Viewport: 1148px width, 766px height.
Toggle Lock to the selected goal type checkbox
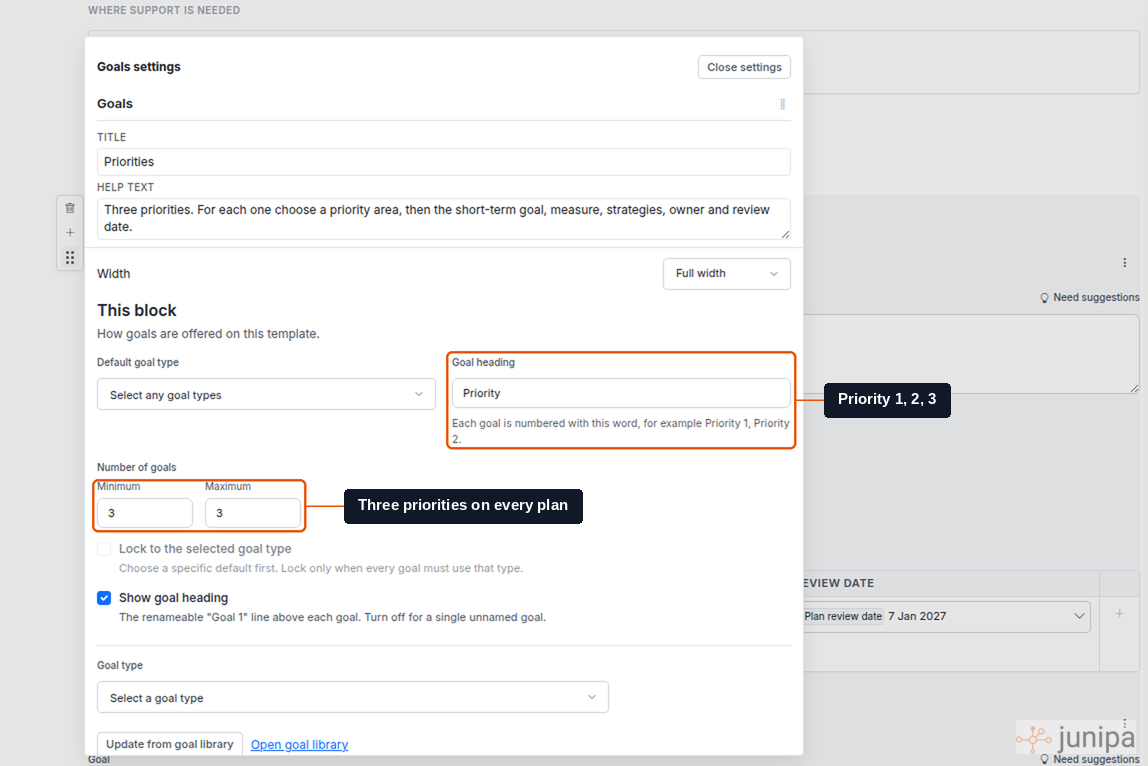tap(104, 549)
